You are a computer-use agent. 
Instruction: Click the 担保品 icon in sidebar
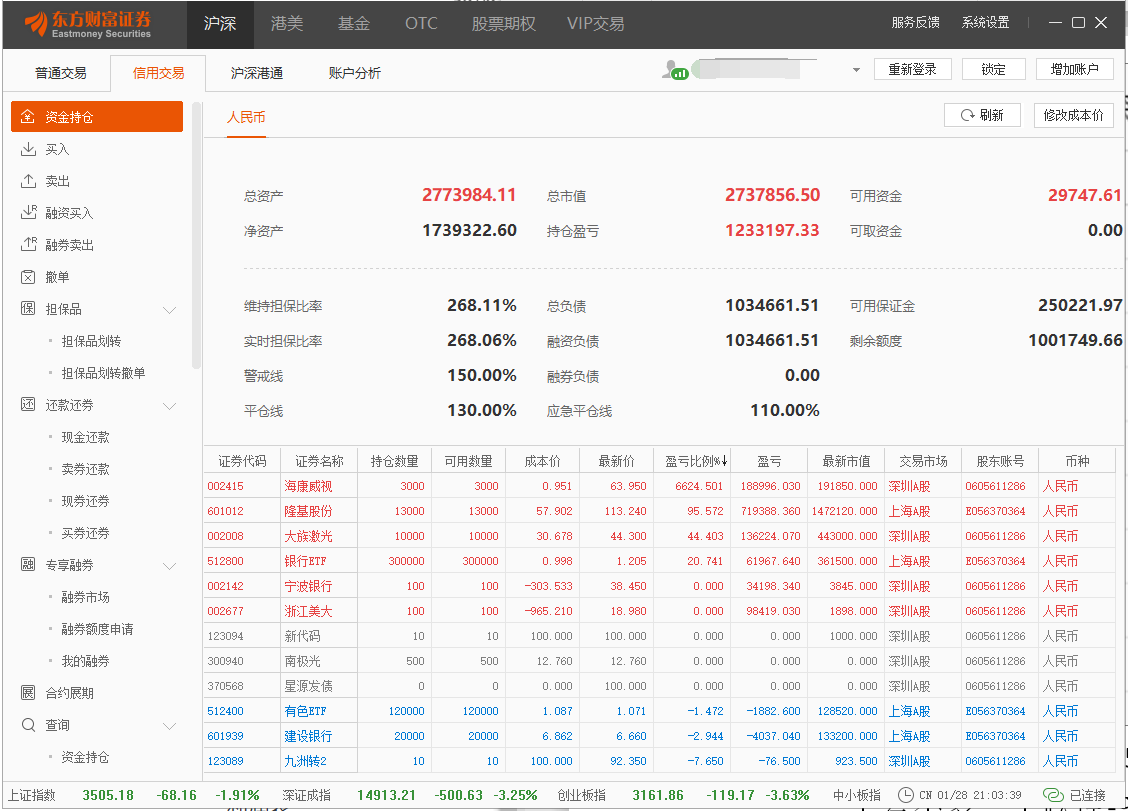[x=28, y=309]
